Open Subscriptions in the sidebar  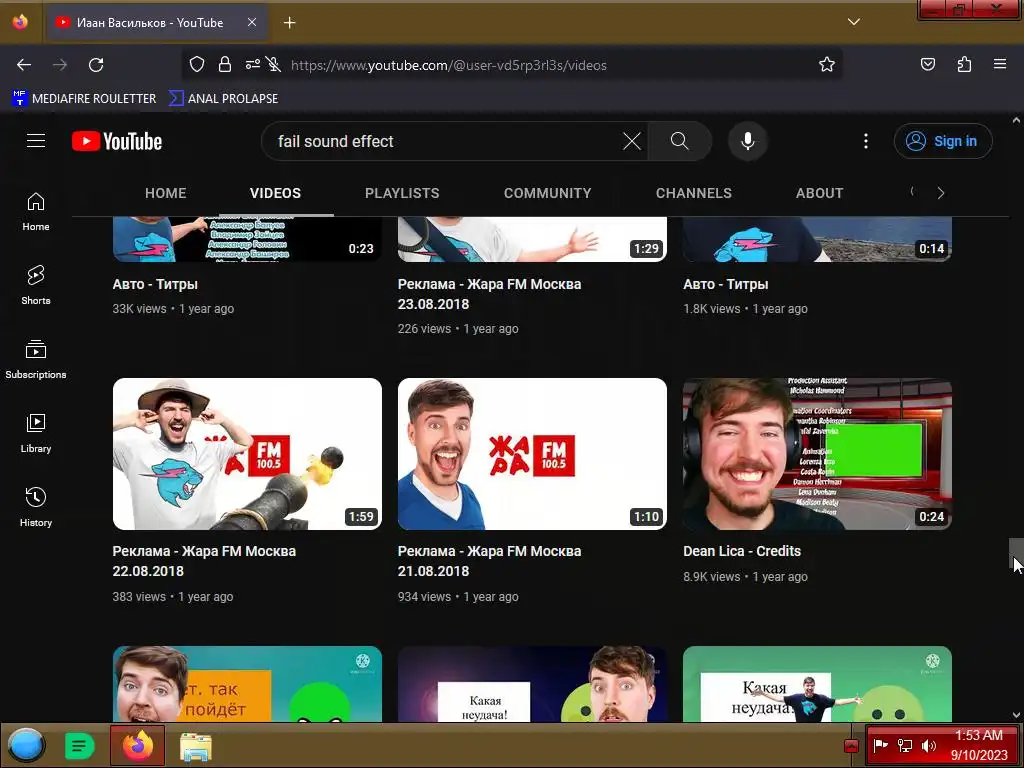point(36,360)
